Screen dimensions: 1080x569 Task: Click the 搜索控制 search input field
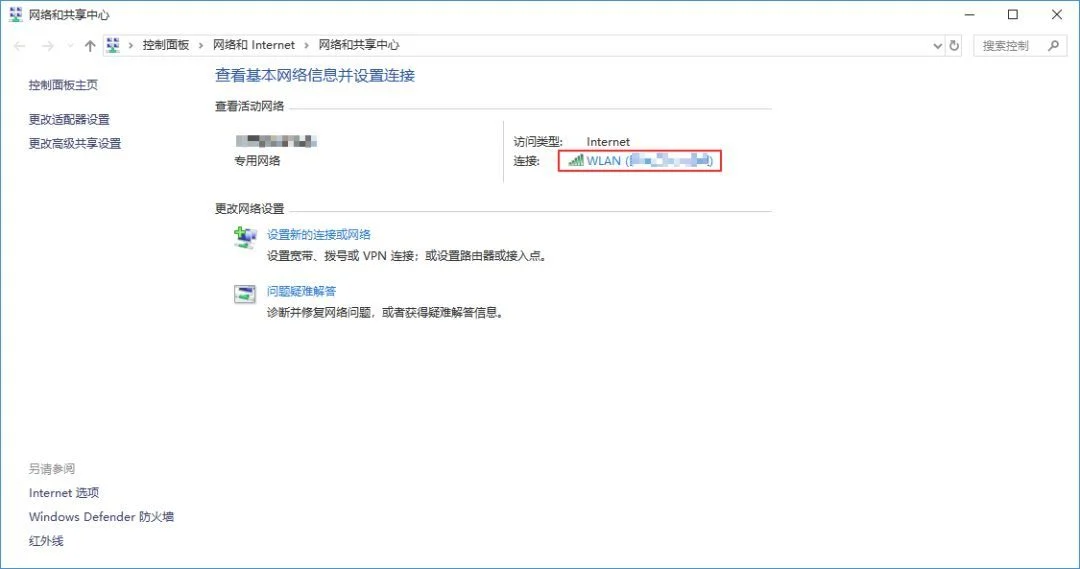click(1010, 46)
